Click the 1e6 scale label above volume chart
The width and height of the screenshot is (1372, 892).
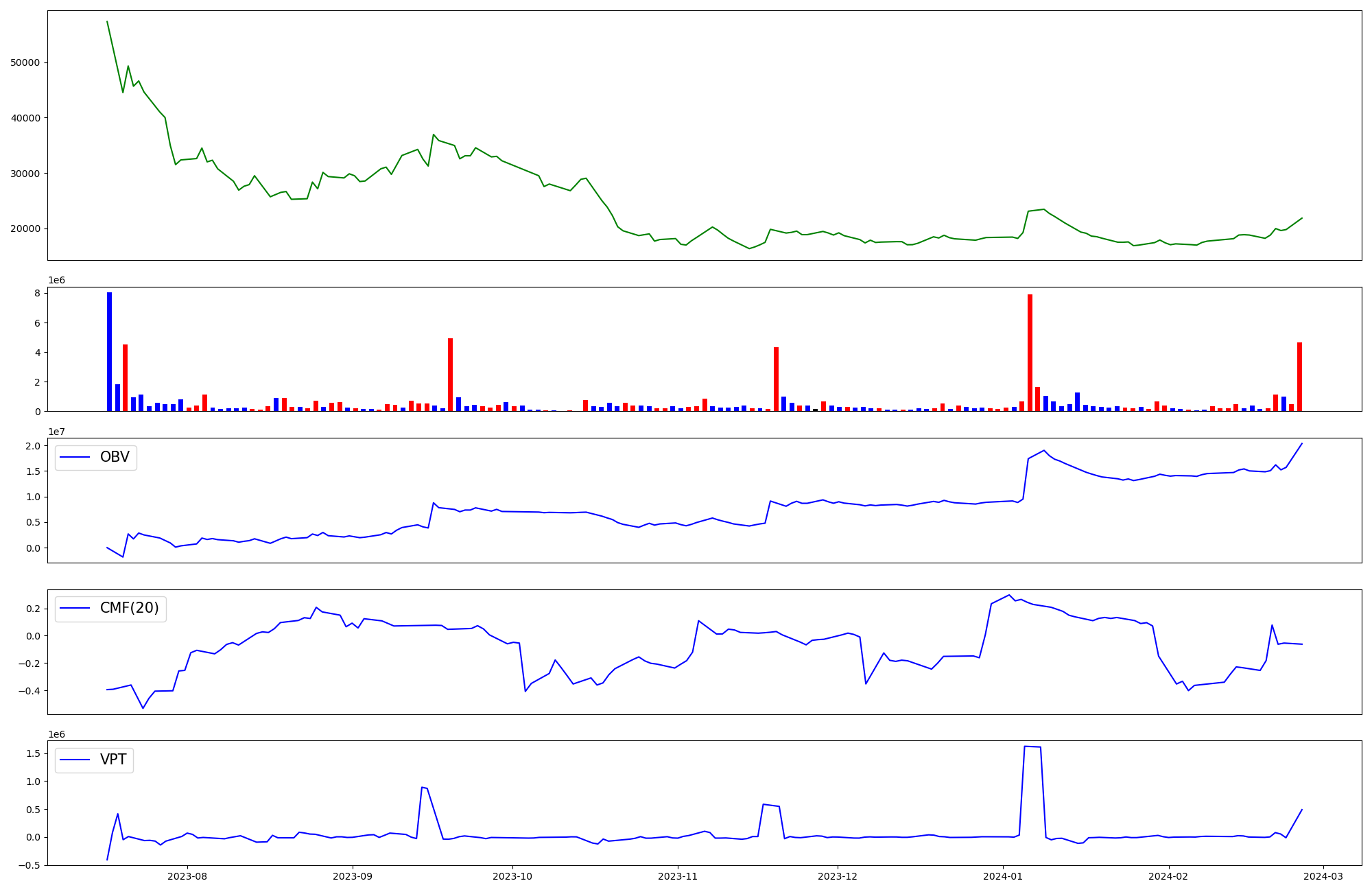[58, 280]
